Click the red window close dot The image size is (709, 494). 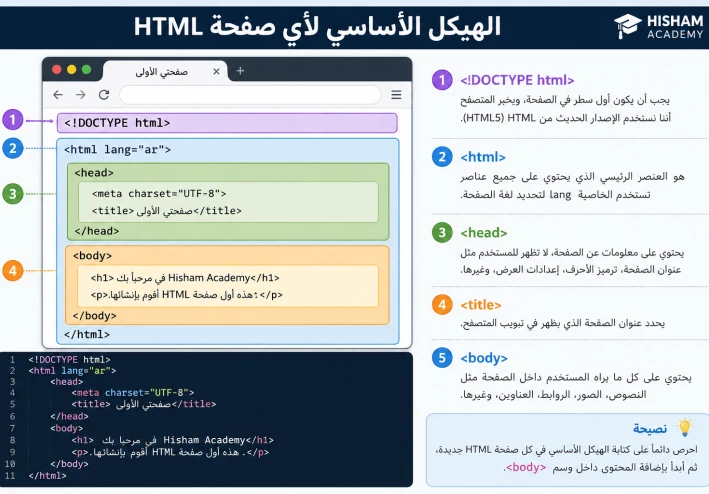tap(57, 70)
